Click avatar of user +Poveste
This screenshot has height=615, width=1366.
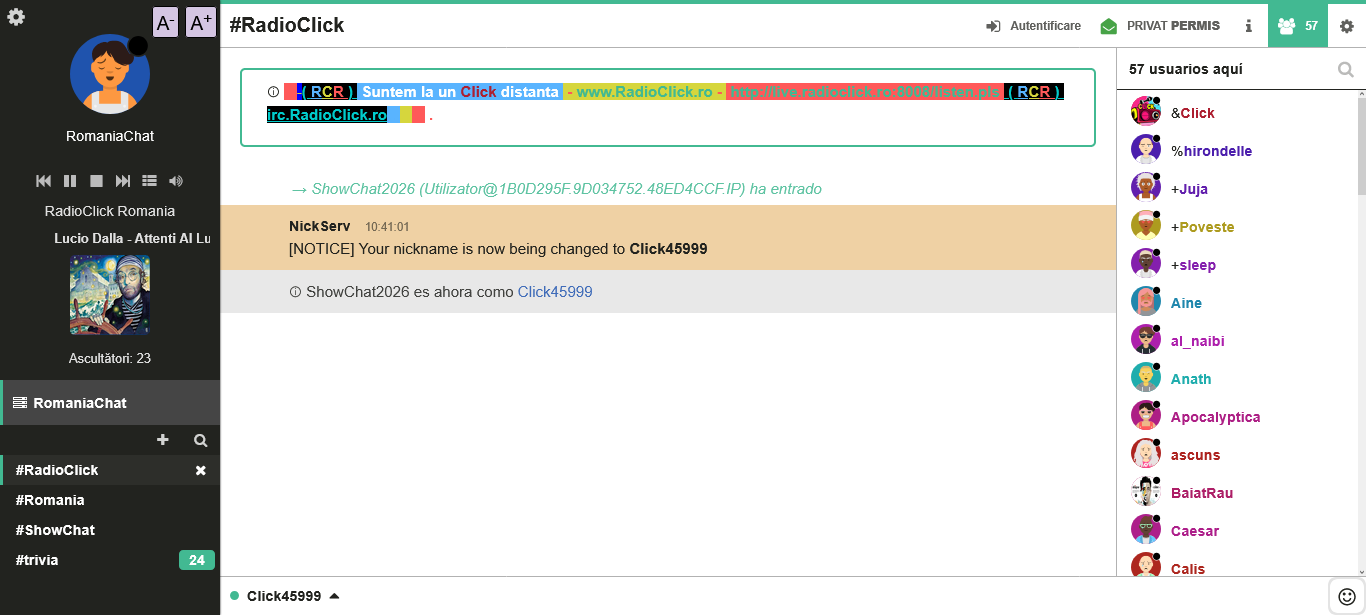click(1145, 225)
